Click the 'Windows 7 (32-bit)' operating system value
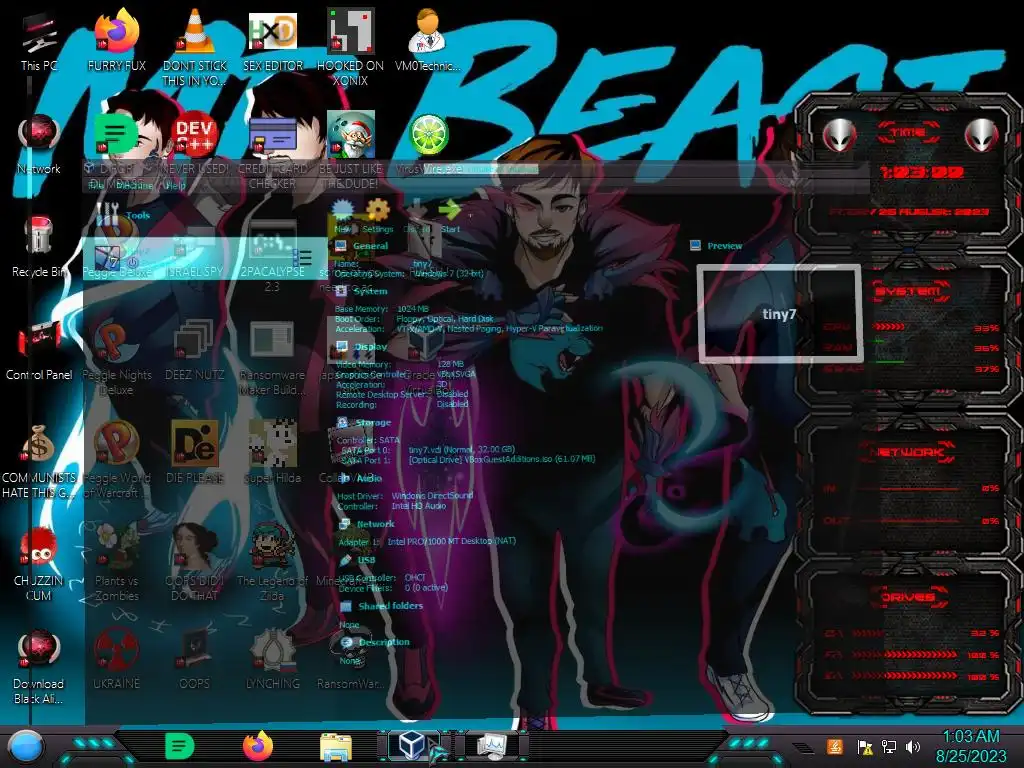The image size is (1024, 768). pos(449,273)
